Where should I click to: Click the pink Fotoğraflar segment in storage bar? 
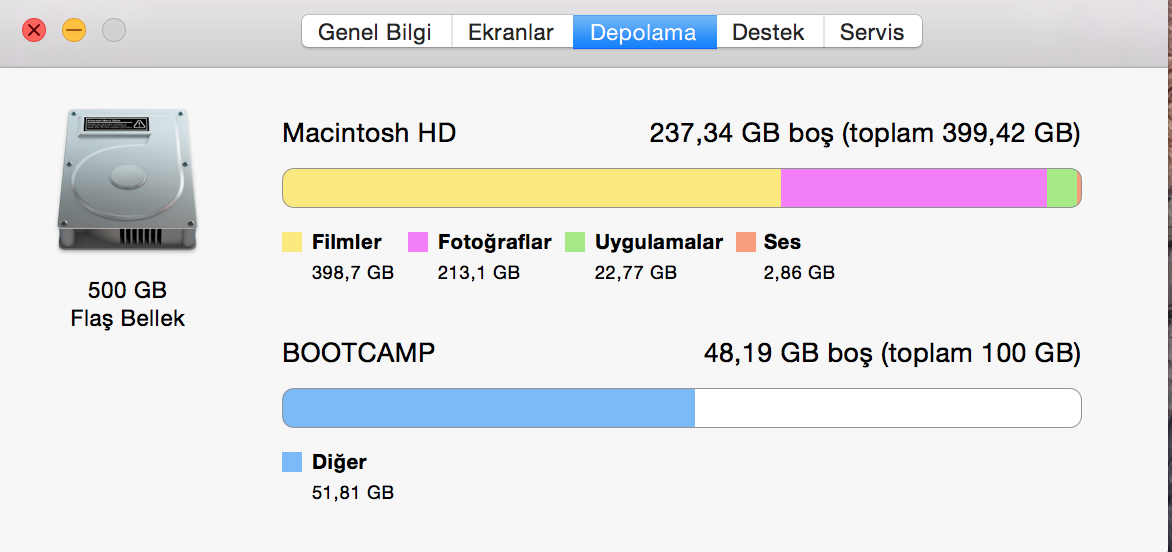tap(913, 188)
